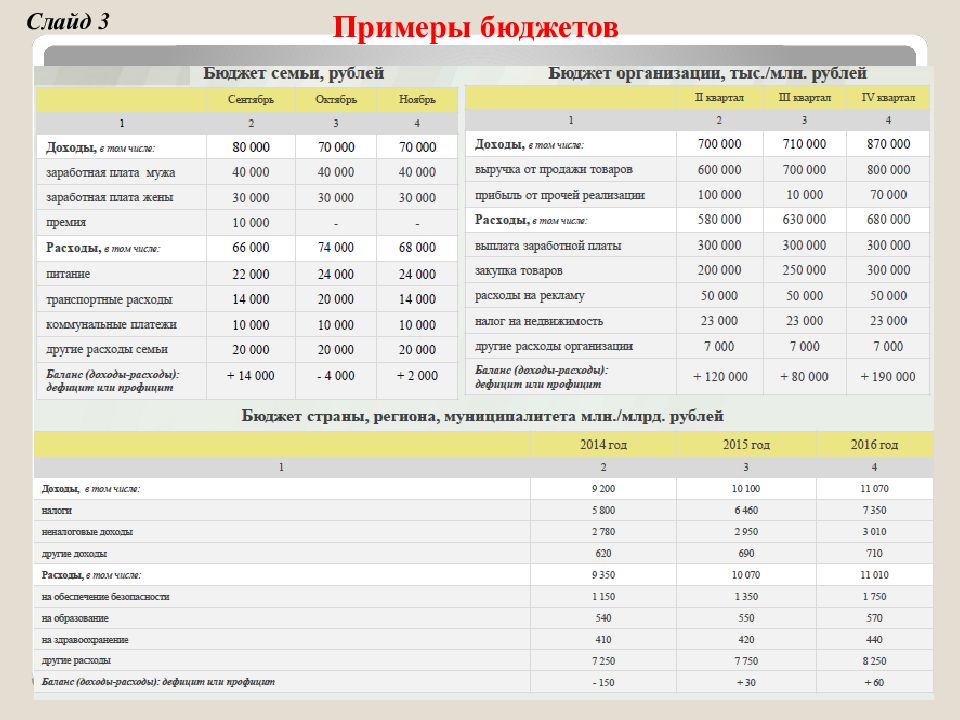Viewport: 960px width, 720px height.
Task: Click the "Ноябрь" column header
Action: coord(418,99)
